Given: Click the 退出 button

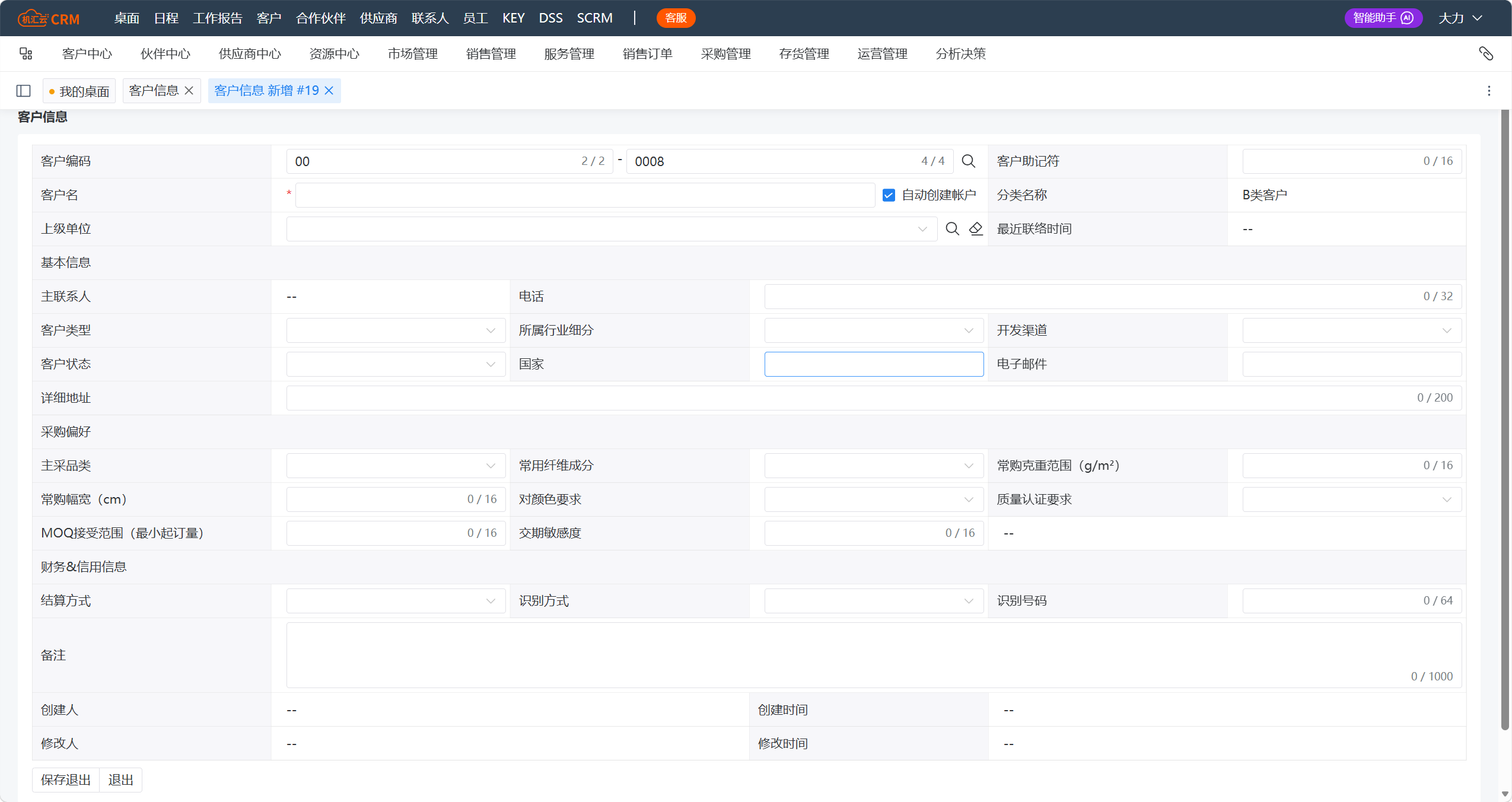Looking at the screenshot, I should 121,780.
